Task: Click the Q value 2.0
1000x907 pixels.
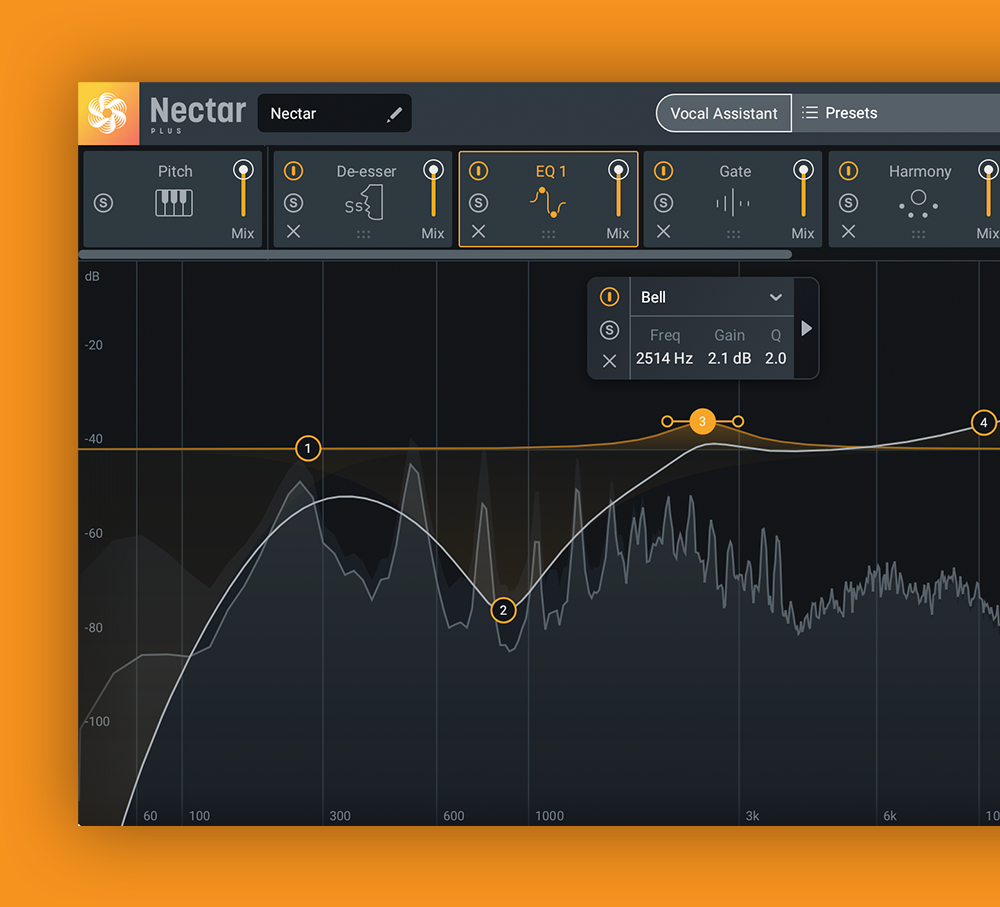Action: [776, 358]
